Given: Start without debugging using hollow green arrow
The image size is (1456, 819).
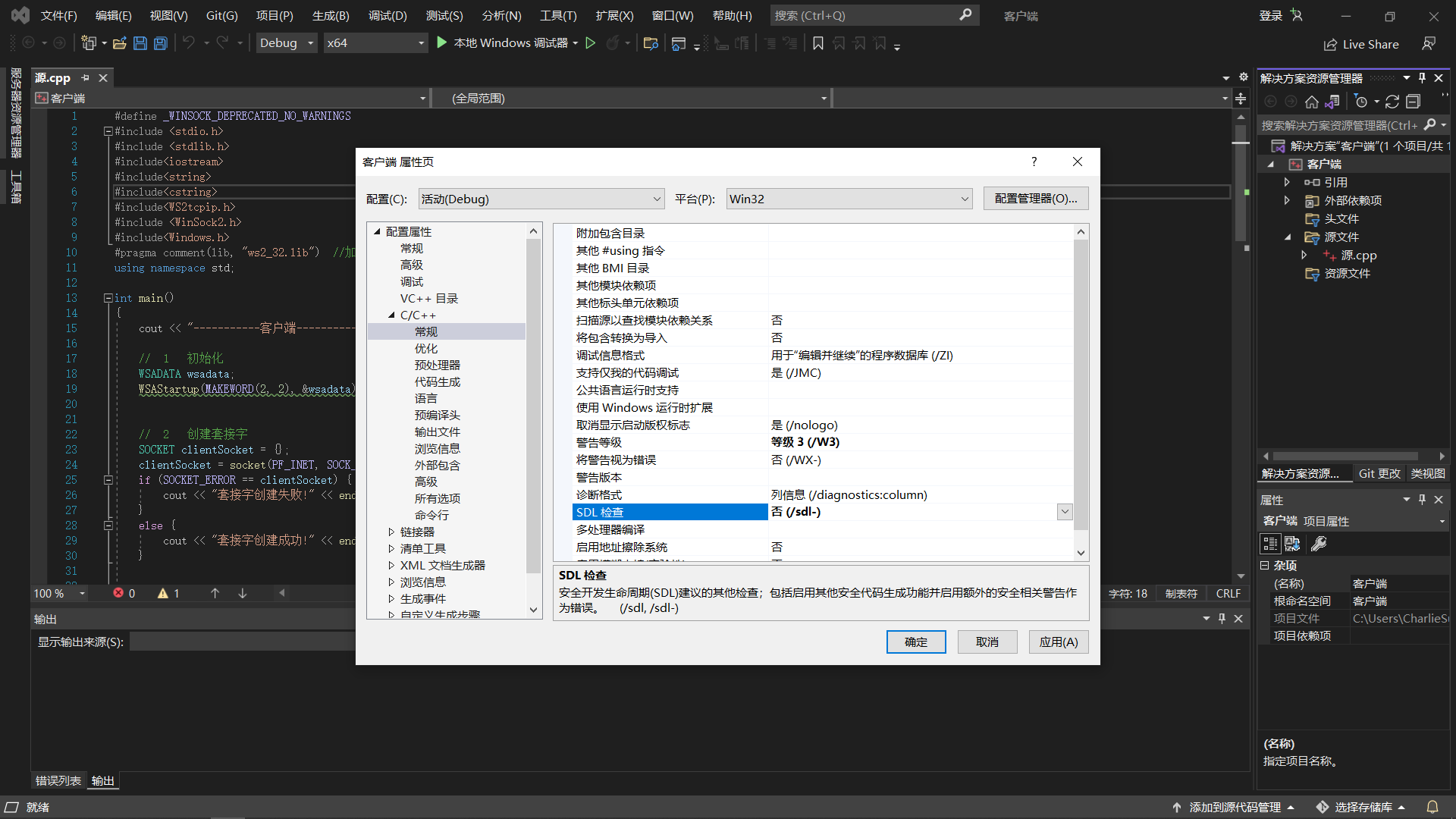Looking at the screenshot, I should pos(591,43).
